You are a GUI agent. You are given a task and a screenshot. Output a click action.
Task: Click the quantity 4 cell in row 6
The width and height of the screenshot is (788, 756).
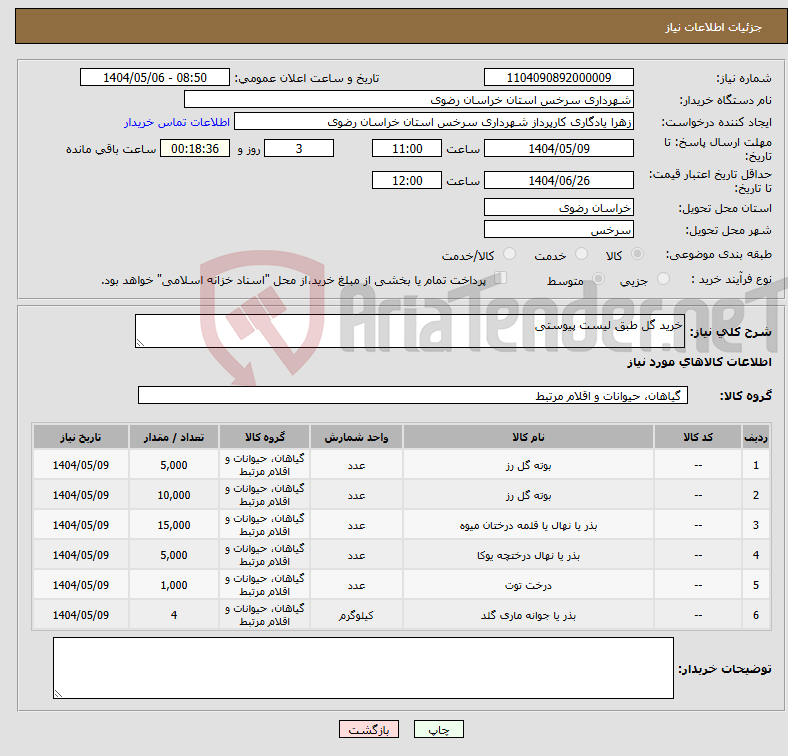coord(174,615)
